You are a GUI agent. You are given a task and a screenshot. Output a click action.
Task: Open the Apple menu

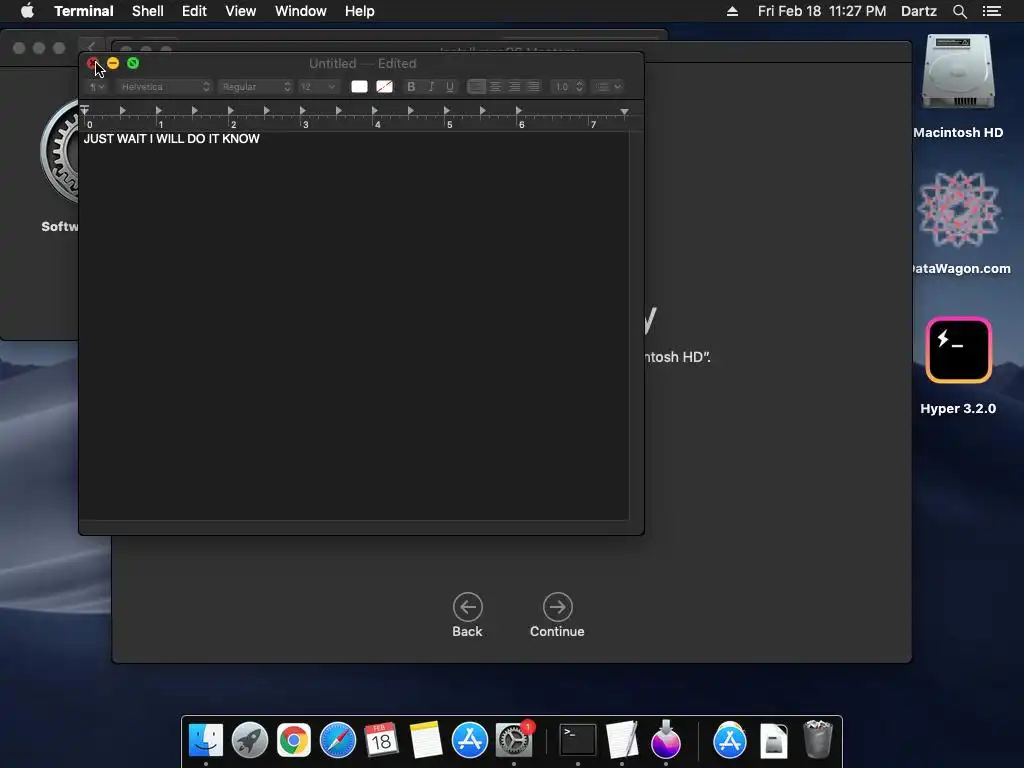coord(27,11)
